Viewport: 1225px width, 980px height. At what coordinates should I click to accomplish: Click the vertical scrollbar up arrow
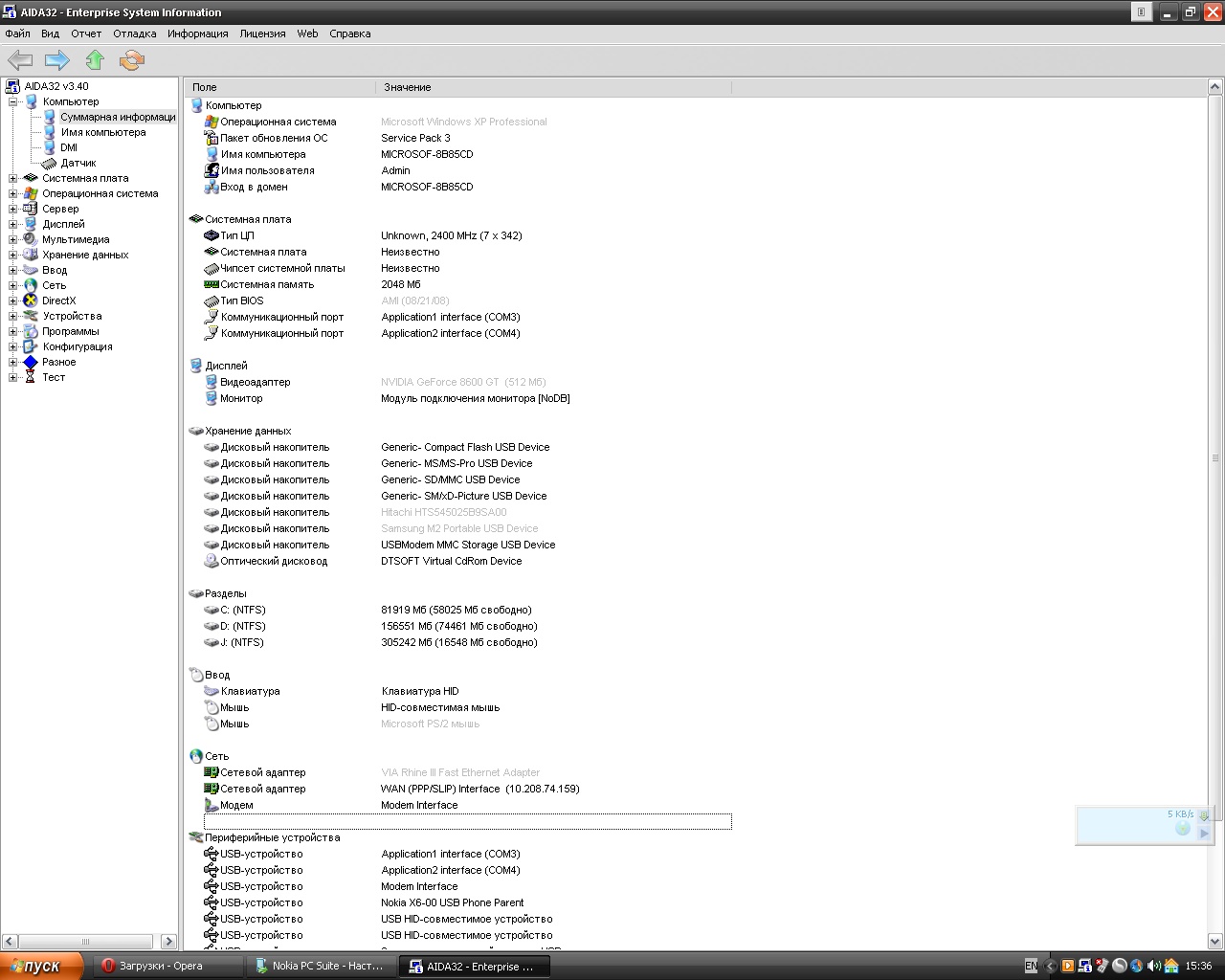click(1215, 87)
